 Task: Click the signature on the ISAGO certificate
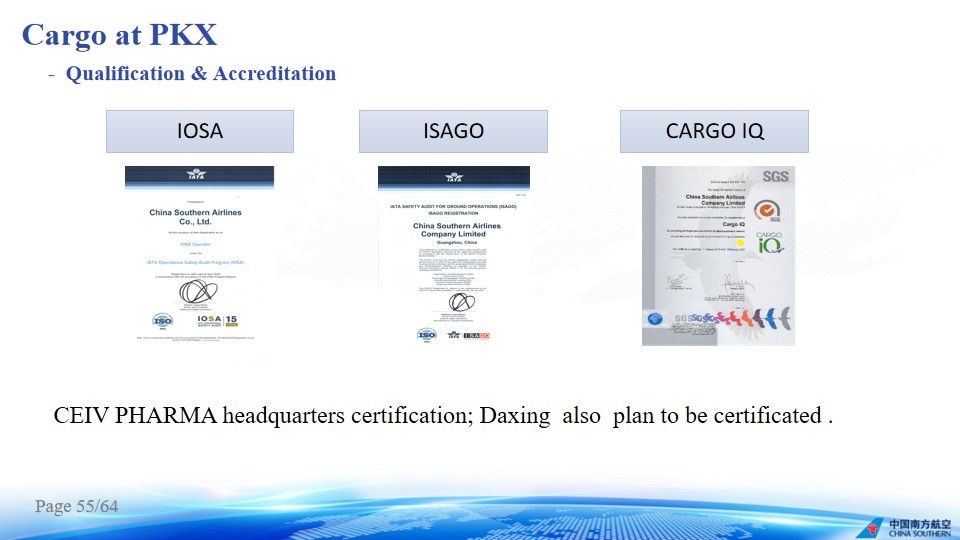(461, 302)
